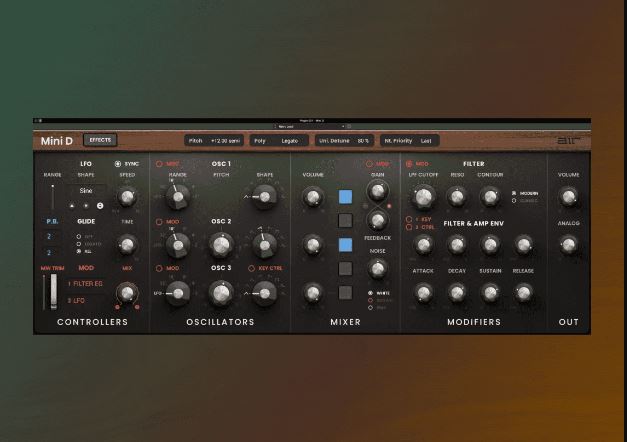Adjust the OUT VOLUME knob

point(568,196)
